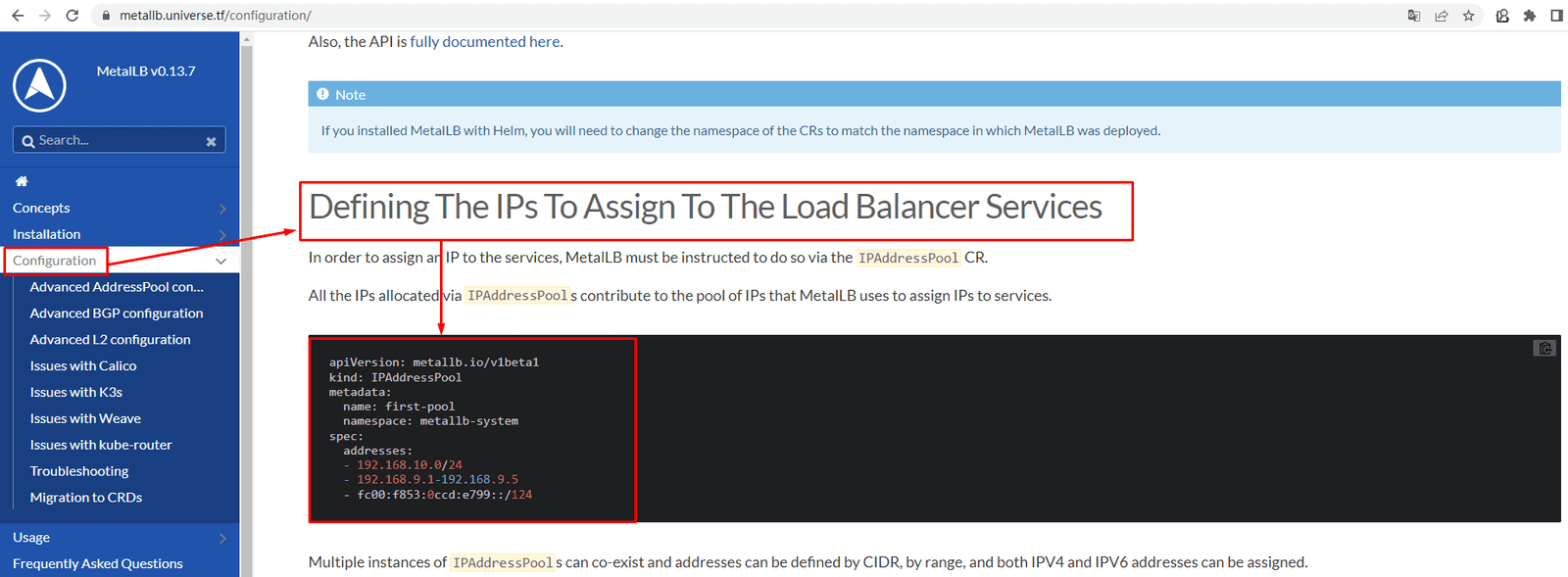
Task: Open Issues with K3s page
Action: point(76,393)
